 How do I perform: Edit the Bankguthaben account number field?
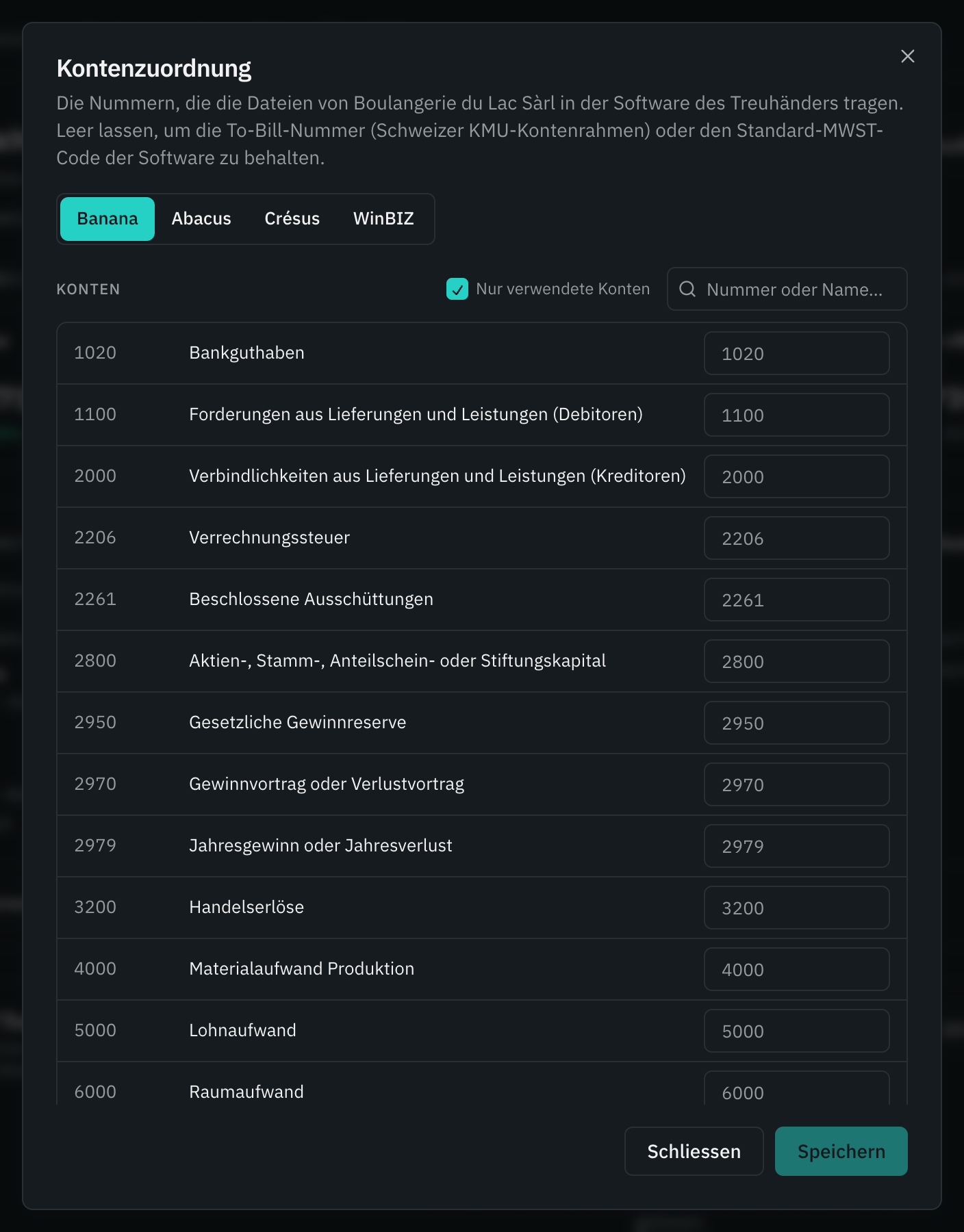pyautogui.click(x=797, y=353)
